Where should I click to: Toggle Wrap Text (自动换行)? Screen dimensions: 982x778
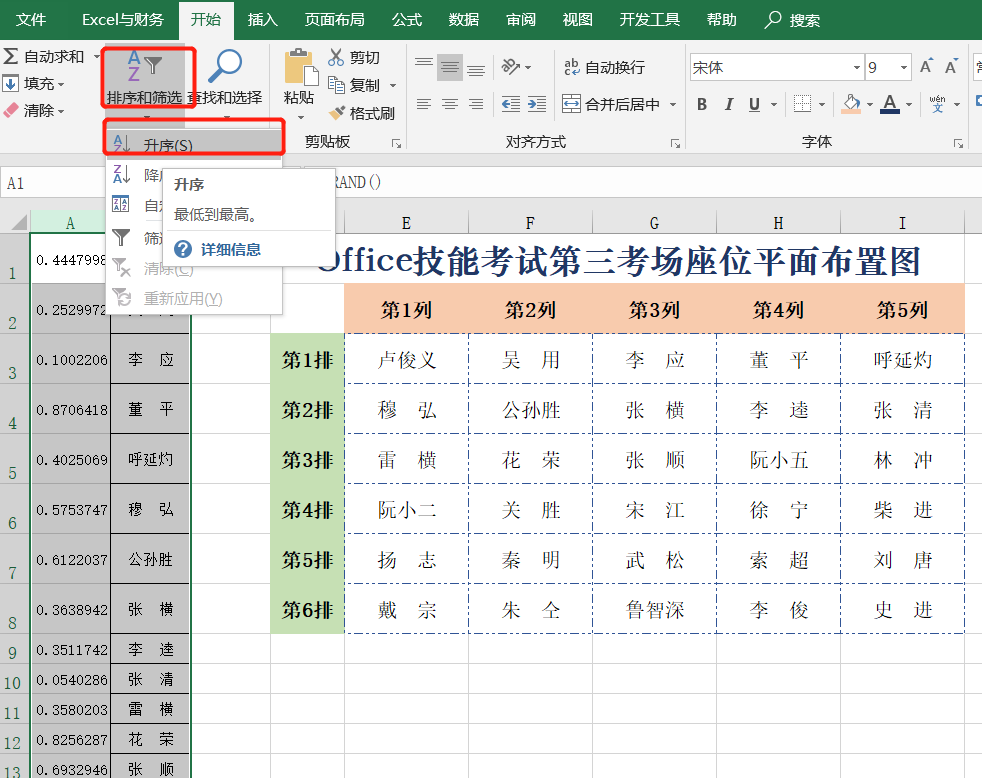click(x=604, y=67)
